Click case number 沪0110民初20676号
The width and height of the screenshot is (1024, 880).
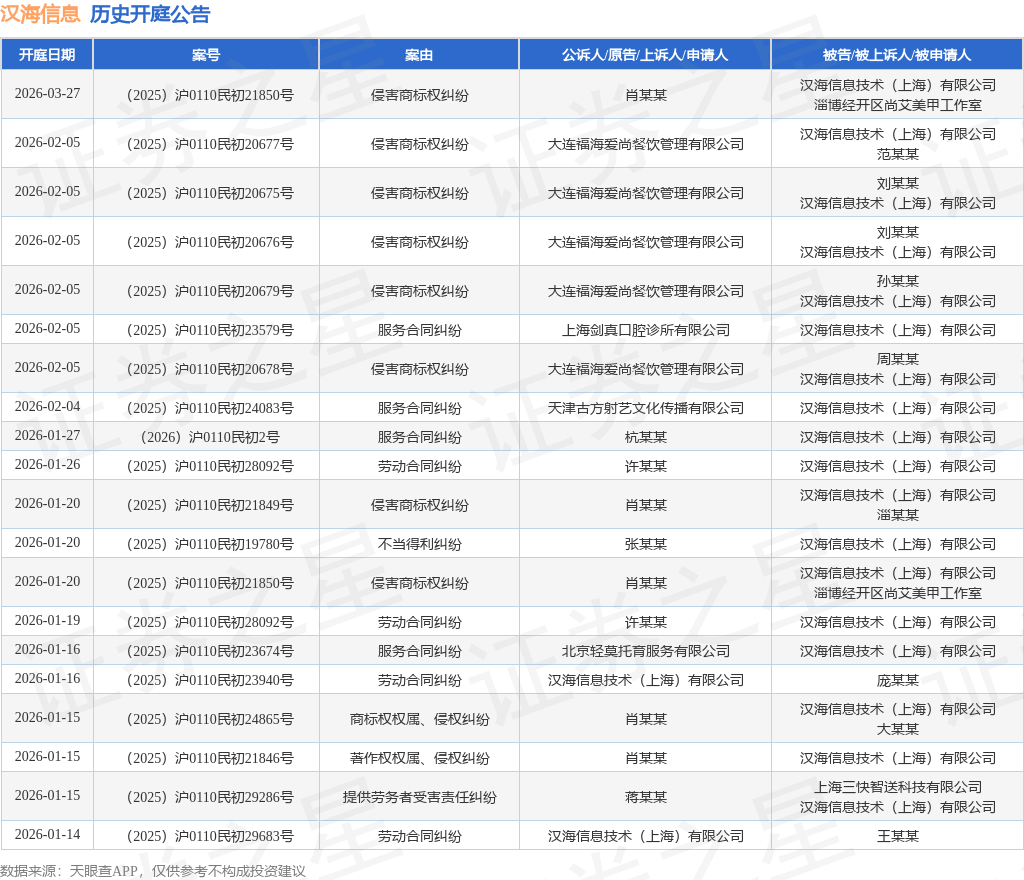pos(209,242)
